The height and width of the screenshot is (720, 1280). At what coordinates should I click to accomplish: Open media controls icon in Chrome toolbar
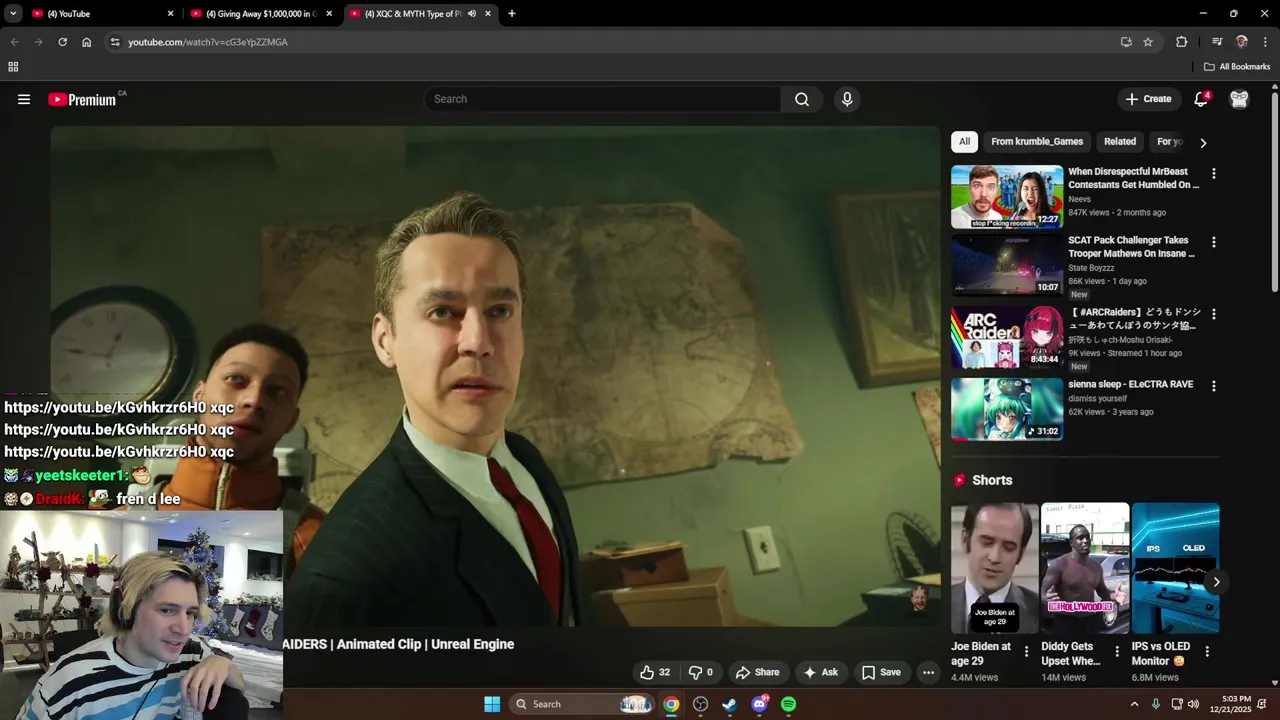pos(1217,42)
